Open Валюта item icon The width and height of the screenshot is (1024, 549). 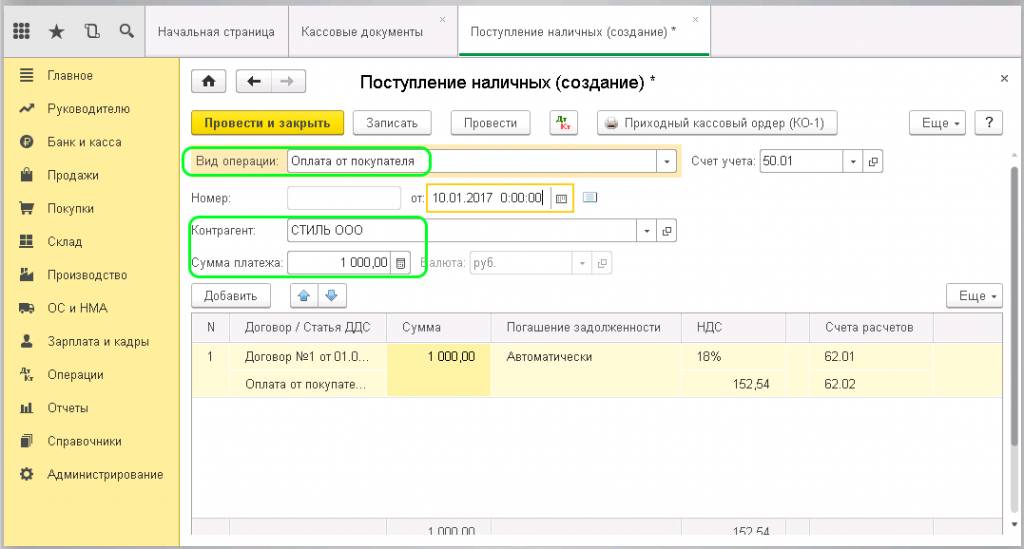coord(602,263)
